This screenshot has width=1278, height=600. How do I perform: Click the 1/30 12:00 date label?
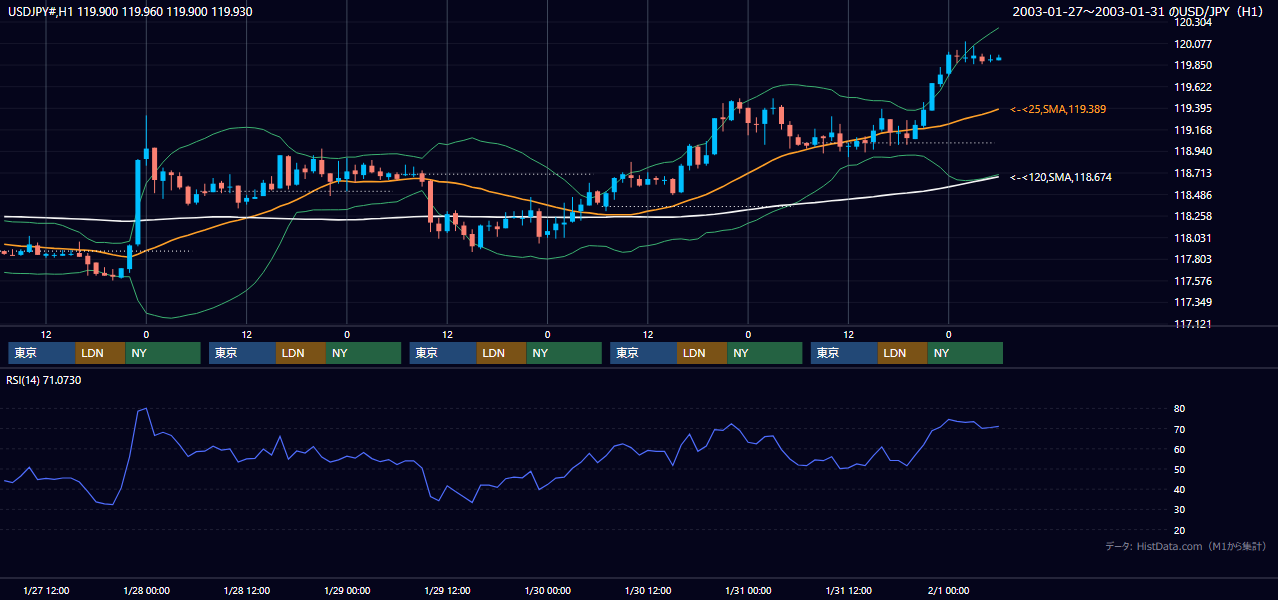tap(648, 591)
